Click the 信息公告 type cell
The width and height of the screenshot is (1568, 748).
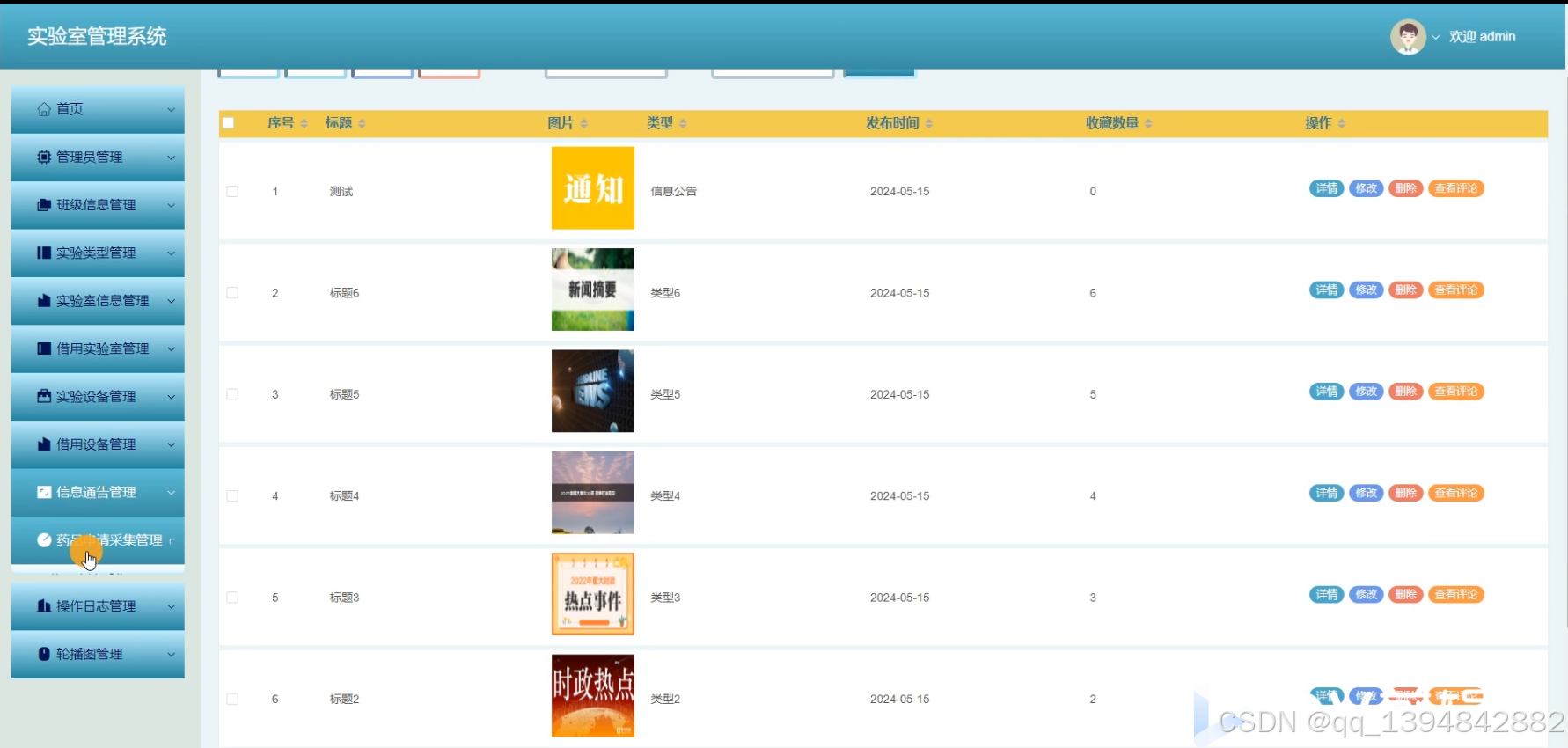click(674, 191)
